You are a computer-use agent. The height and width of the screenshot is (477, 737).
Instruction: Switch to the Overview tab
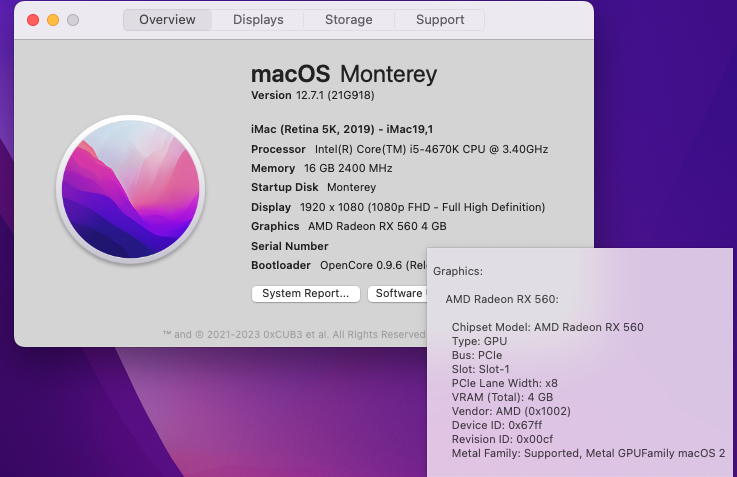point(167,20)
